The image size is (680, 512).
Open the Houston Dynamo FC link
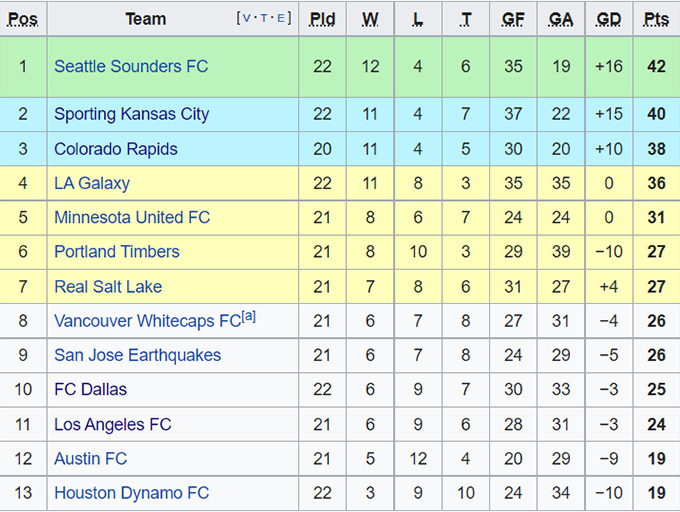[131, 493]
